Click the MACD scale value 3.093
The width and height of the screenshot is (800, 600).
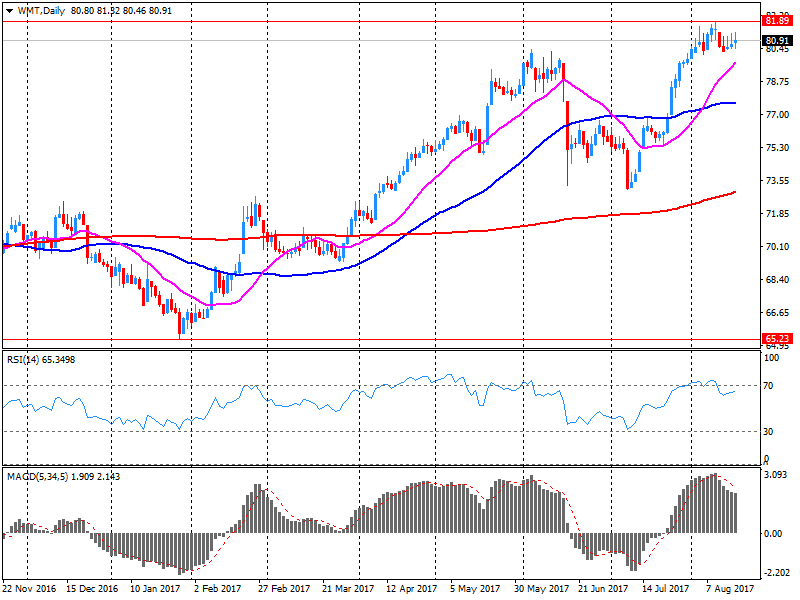coord(776,474)
